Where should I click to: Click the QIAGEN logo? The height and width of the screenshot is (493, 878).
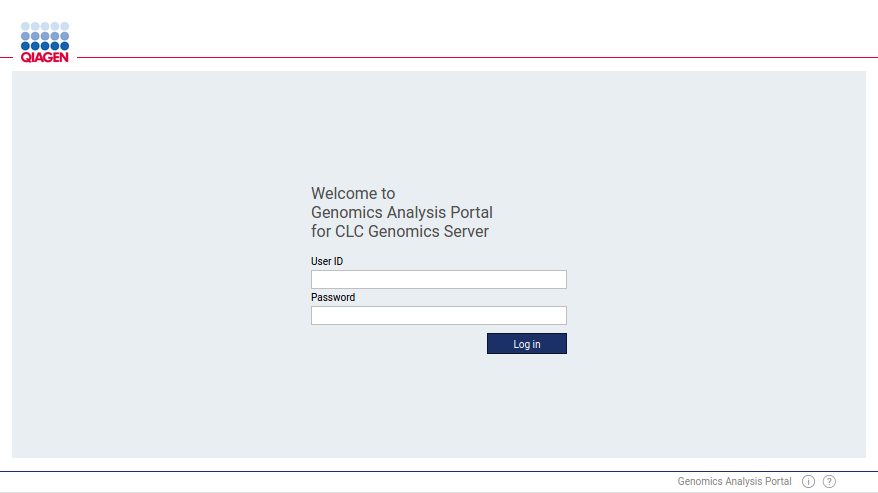[x=45, y=43]
